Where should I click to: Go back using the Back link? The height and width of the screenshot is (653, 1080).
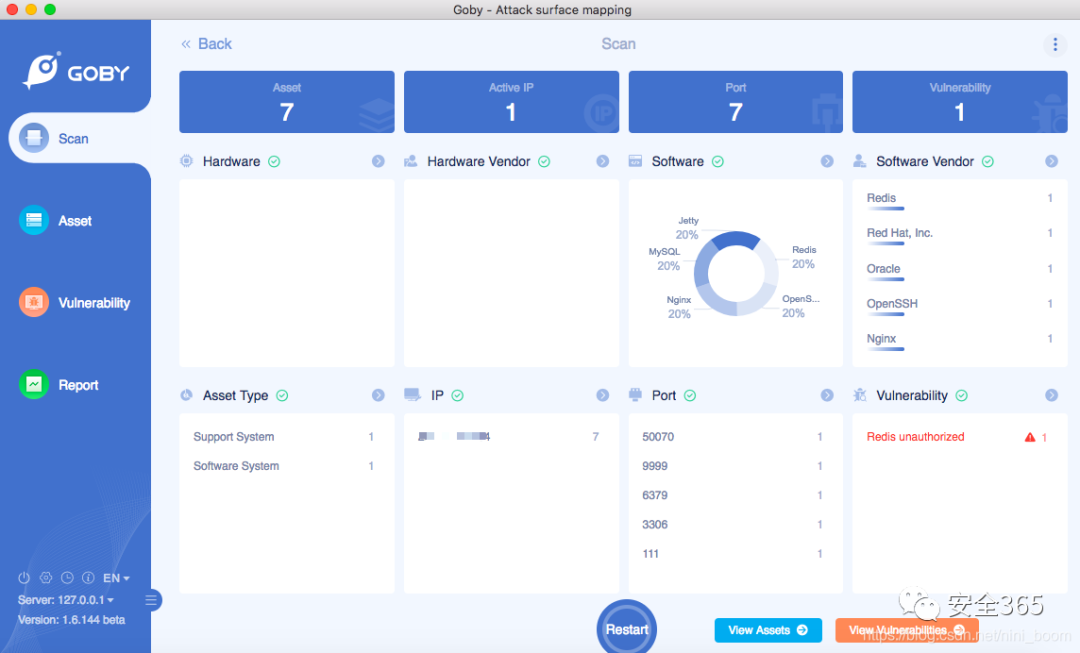[x=206, y=44]
